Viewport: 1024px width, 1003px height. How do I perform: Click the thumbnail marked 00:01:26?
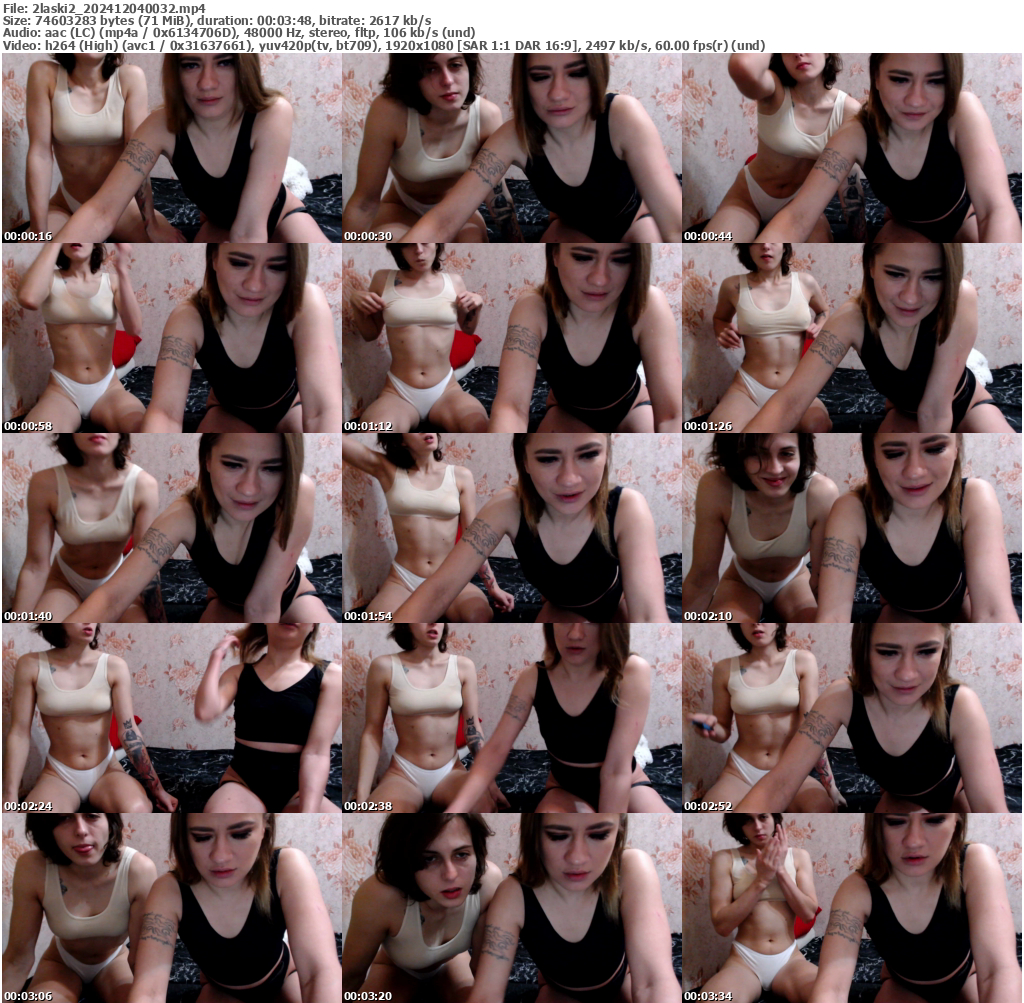852,336
